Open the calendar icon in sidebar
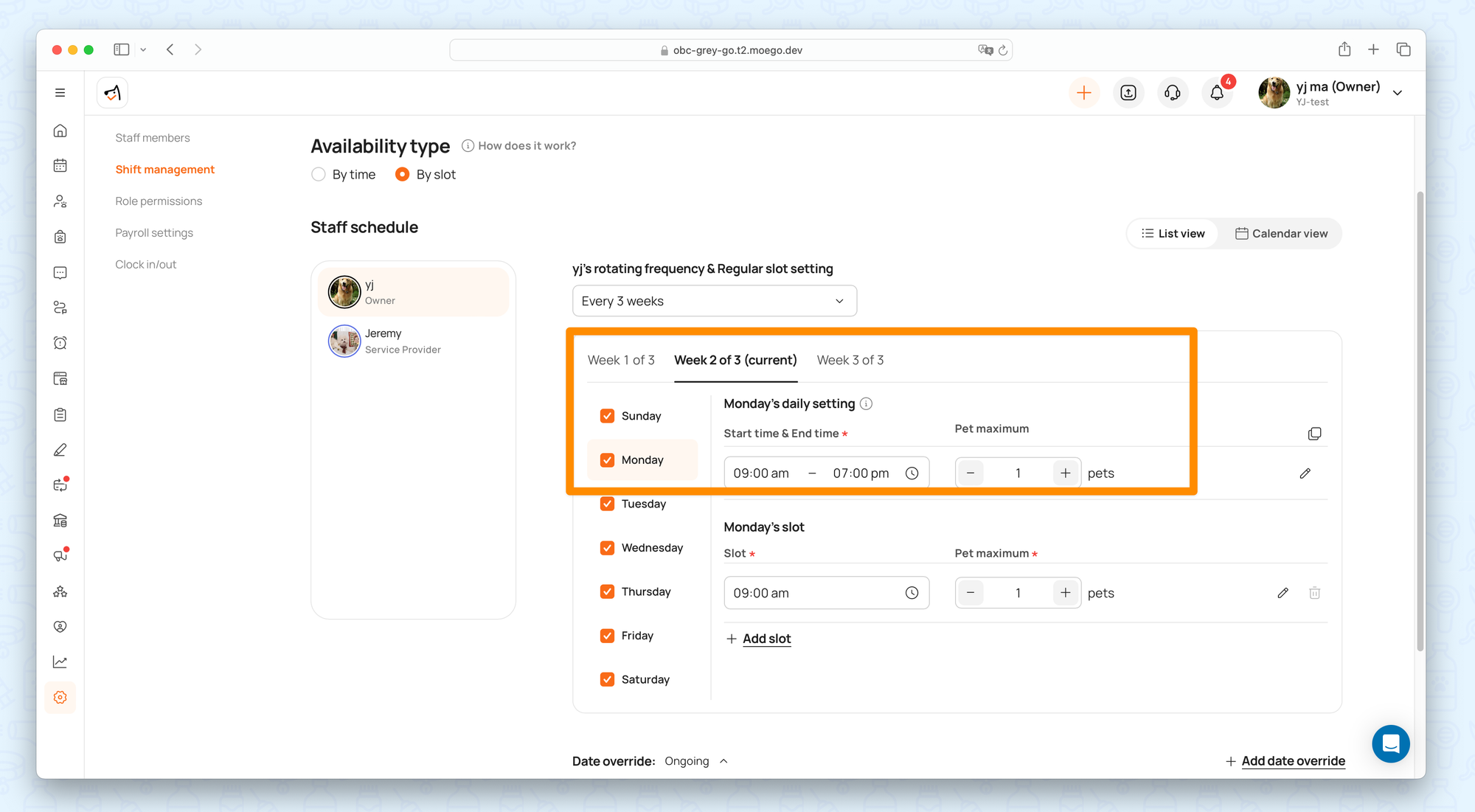Screen dimensions: 1475x812 [x=60, y=165]
